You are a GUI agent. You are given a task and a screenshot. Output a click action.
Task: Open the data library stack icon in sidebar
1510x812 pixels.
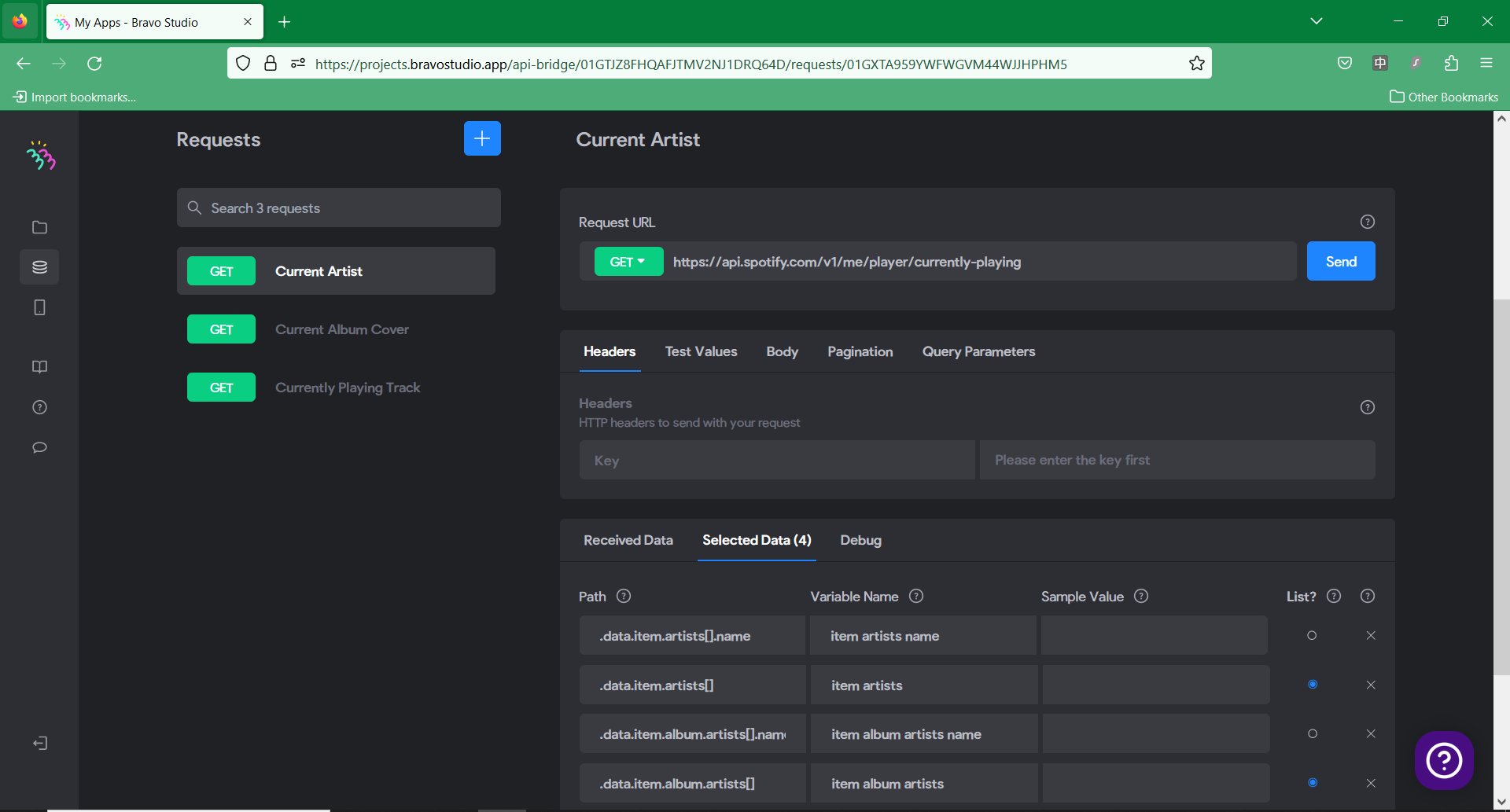click(x=39, y=267)
